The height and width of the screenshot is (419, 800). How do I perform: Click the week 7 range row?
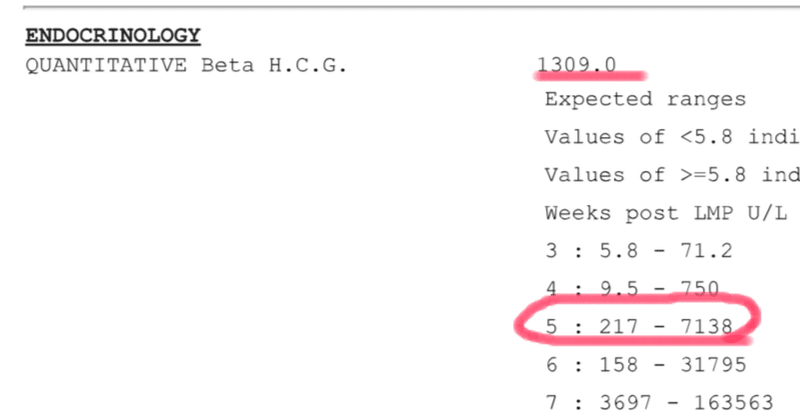(659, 403)
